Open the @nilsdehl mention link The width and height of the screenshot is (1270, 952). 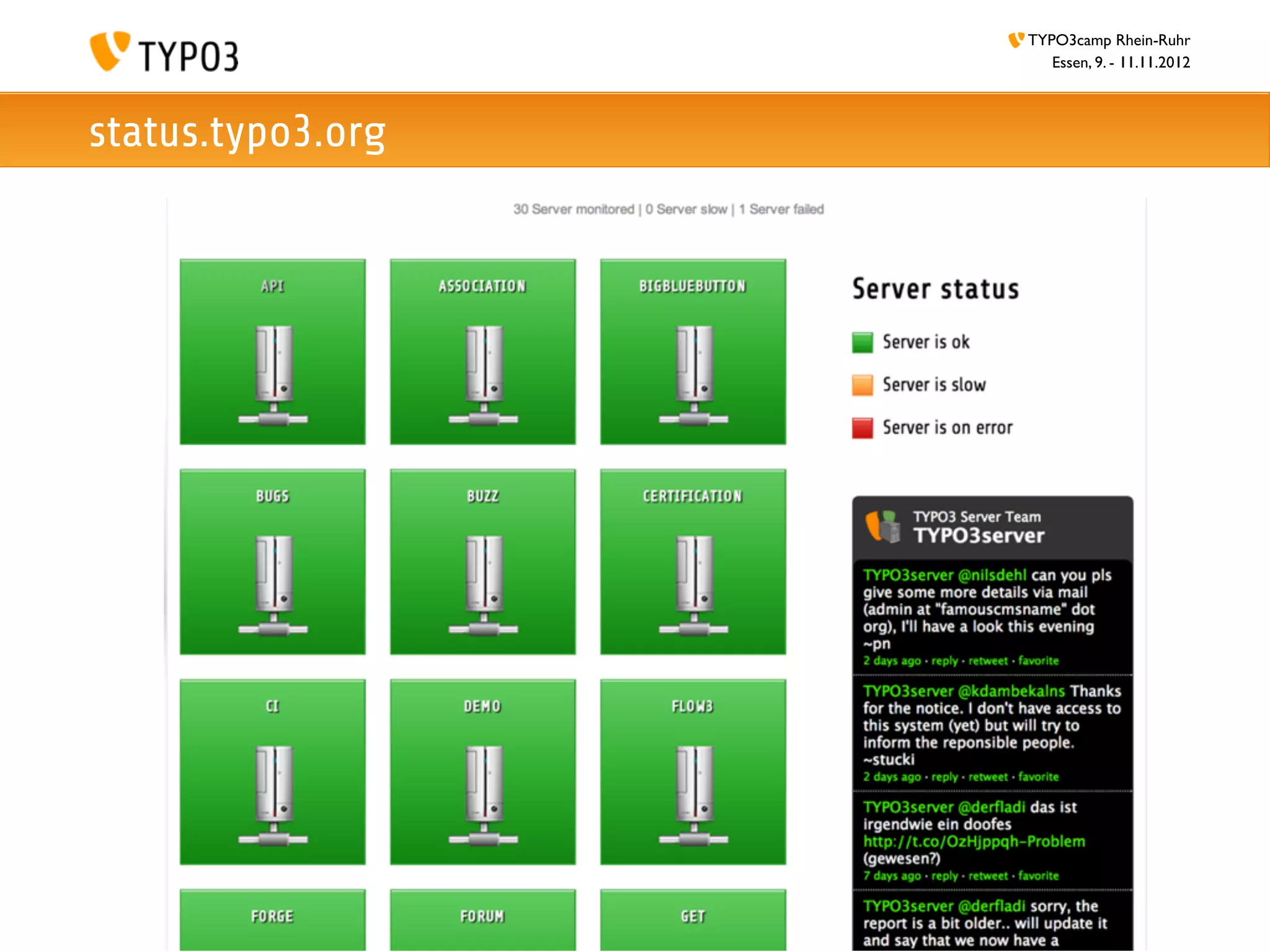click(x=992, y=575)
